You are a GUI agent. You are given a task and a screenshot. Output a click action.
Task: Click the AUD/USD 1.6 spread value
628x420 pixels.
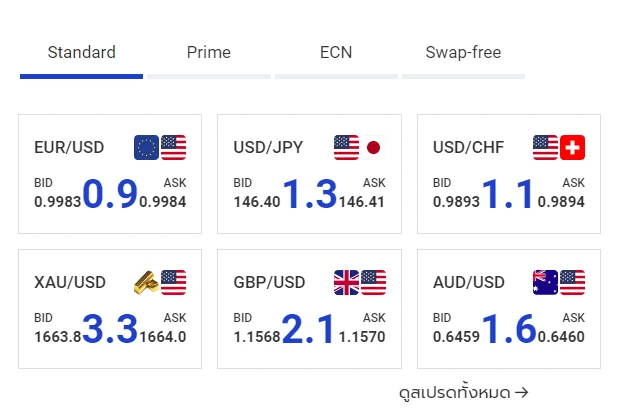[509, 329]
